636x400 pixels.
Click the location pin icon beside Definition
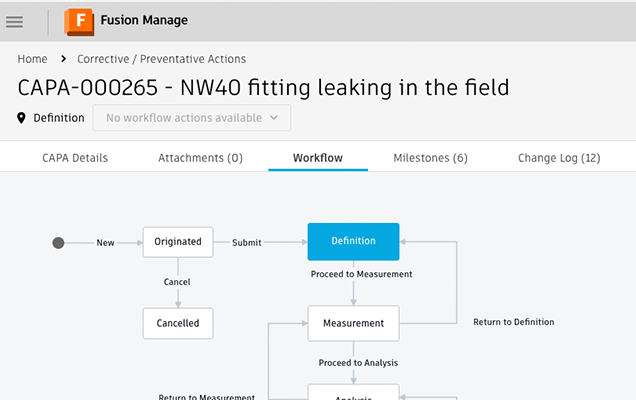pyautogui.click(x=22, y=118)
